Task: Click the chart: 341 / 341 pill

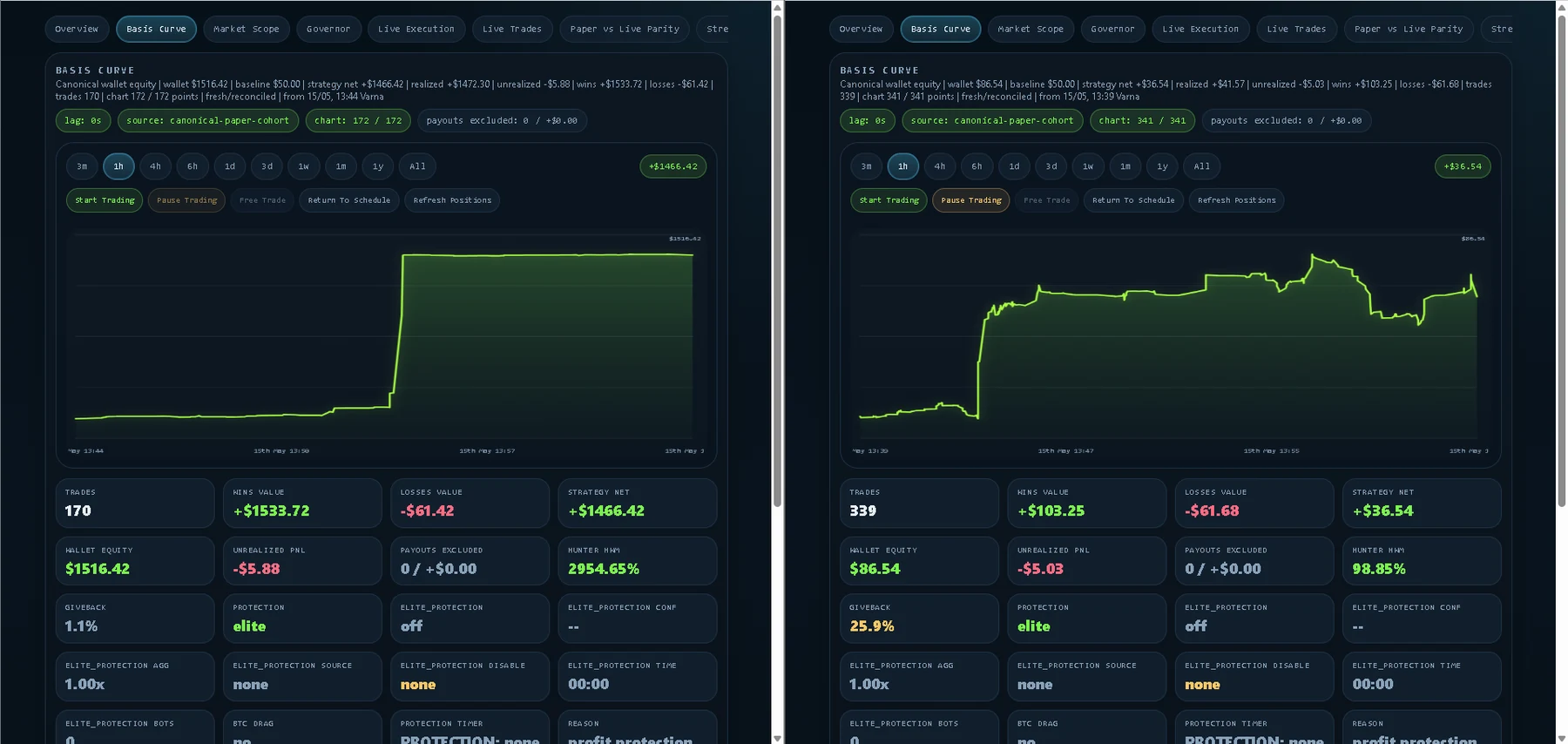Action: (x=1142, y=120)
